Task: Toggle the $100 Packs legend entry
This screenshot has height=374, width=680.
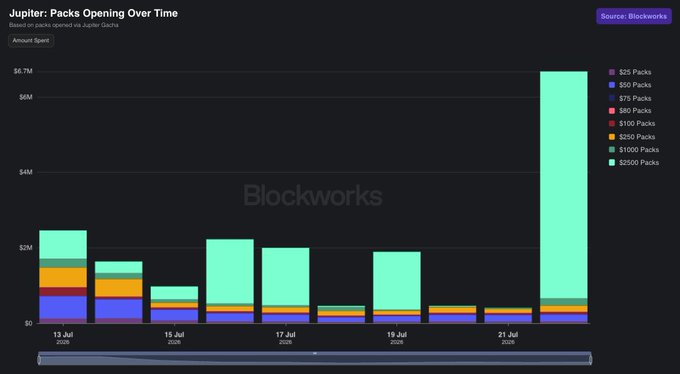Action: pyautogui.click(x=632, y=124)
